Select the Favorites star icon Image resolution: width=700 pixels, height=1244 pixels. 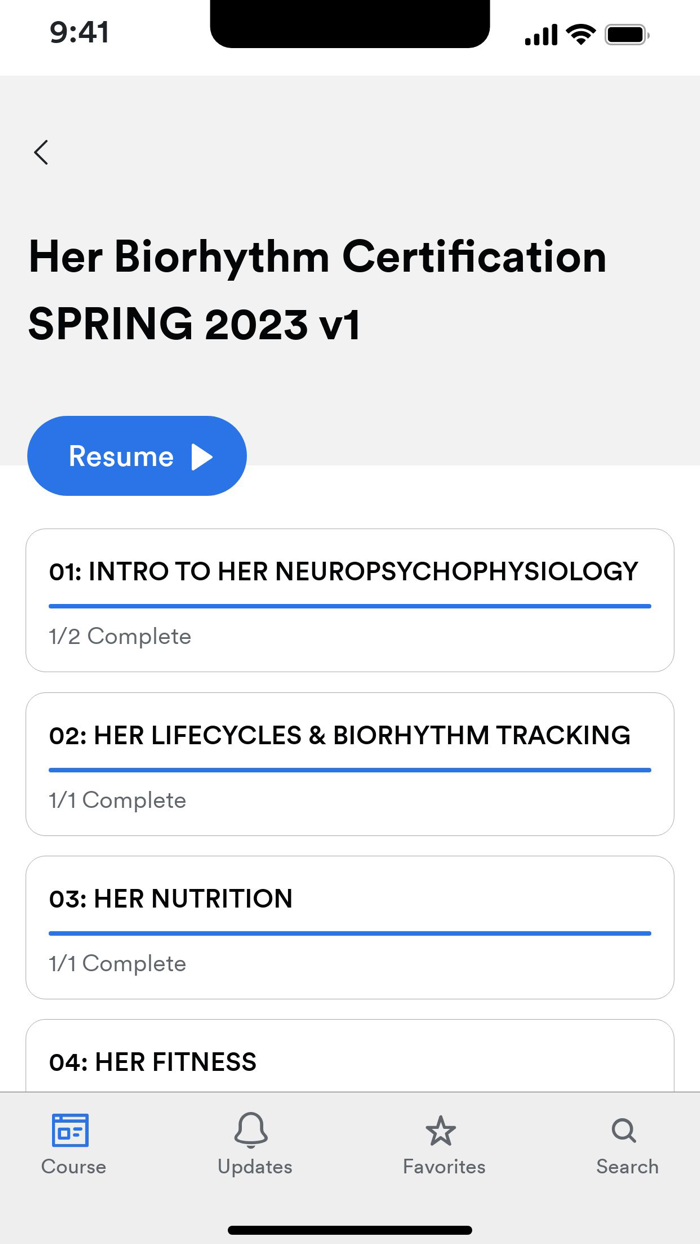pos(442,1131)
